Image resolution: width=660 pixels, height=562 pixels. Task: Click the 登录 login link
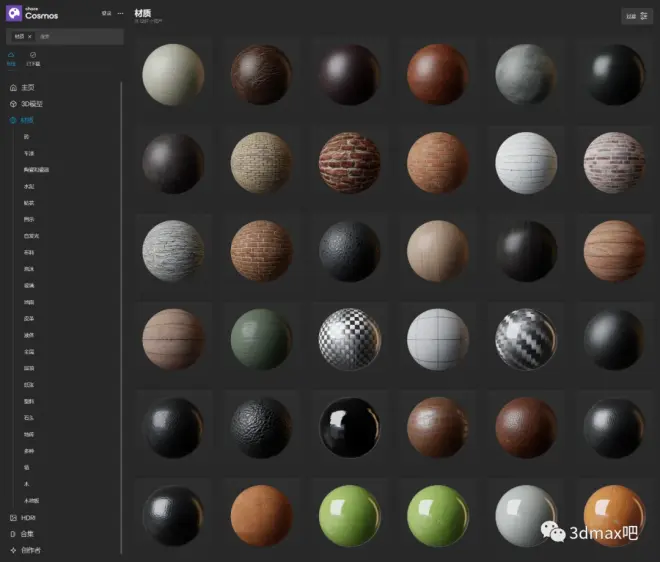click(x=106, y=13)
